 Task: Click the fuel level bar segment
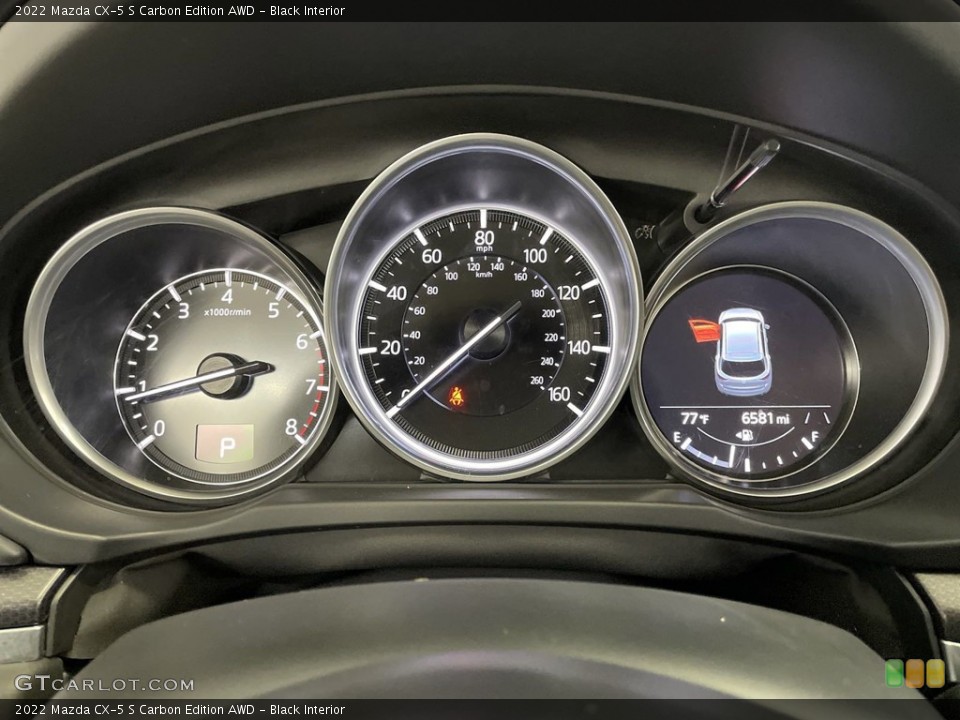(709, 455)
